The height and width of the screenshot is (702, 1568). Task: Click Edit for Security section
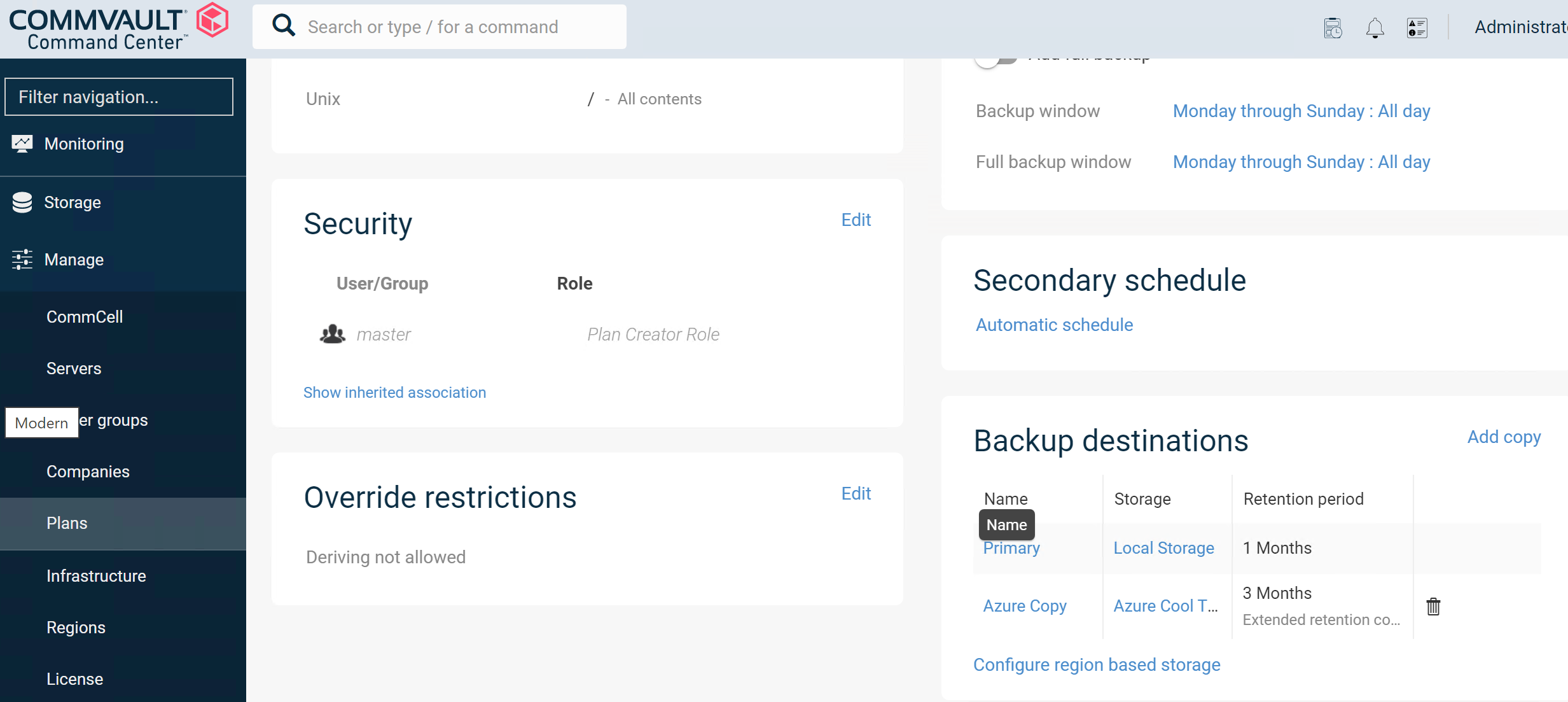click(x=856, y=219)
